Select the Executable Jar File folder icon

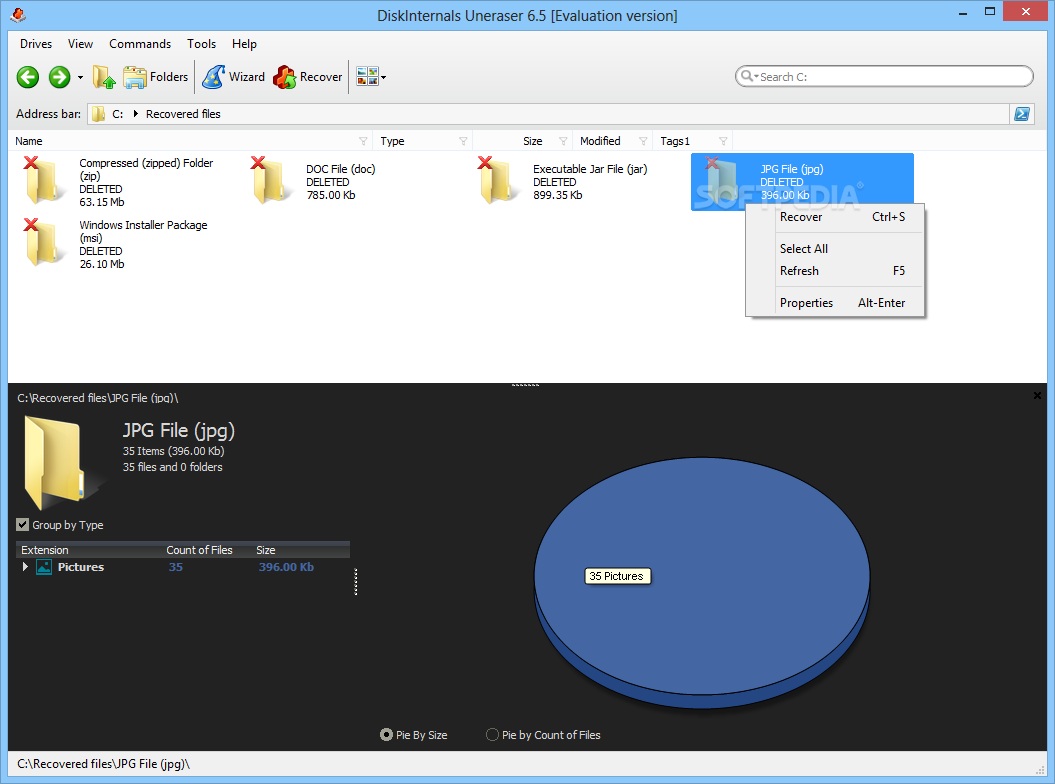tap(499, 180)
